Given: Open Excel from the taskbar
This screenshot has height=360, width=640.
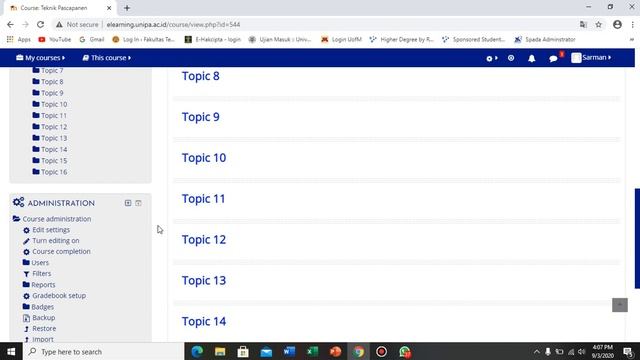Looking at the screenshot, I should (312, 351).
